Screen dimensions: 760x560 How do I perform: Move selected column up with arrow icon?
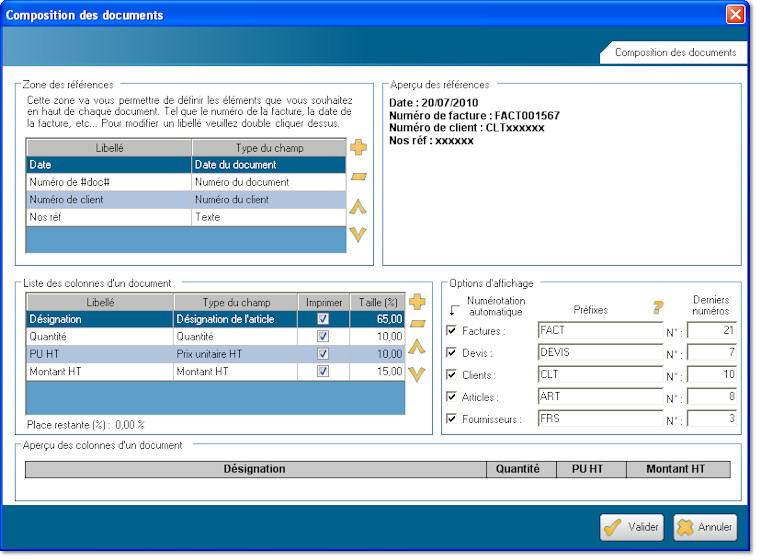click(x=417, y=347)
